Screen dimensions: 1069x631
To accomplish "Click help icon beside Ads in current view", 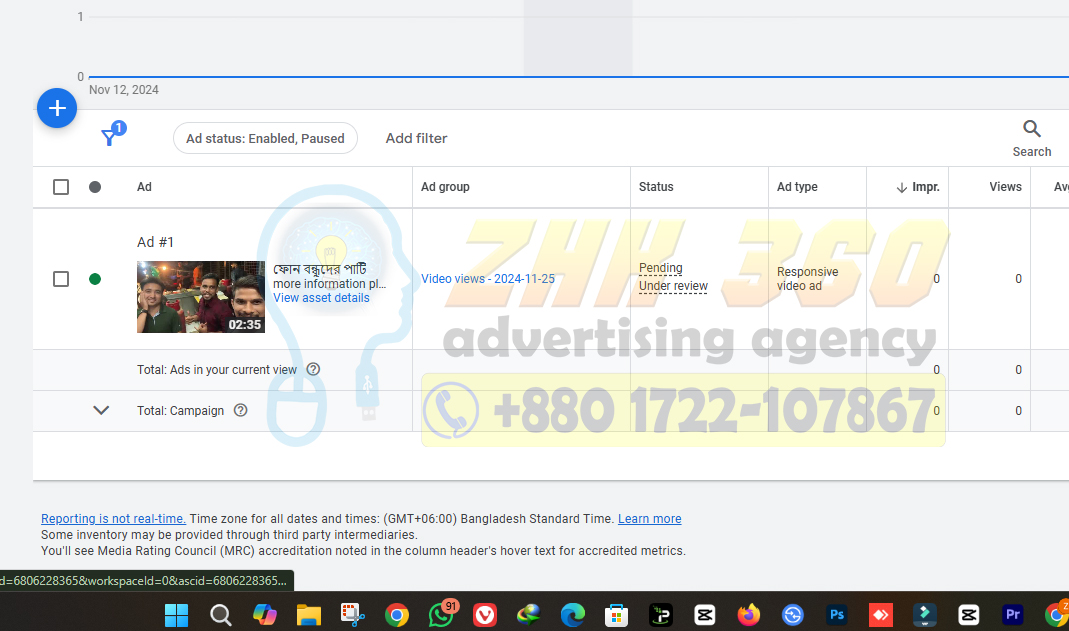I will [313, 369].
